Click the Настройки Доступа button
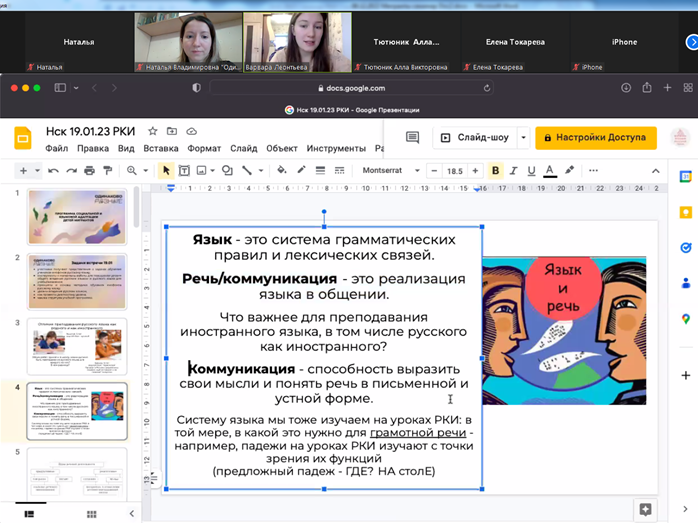Image resolution: width=698 pixels, height=523 pixels. point(596,138)
